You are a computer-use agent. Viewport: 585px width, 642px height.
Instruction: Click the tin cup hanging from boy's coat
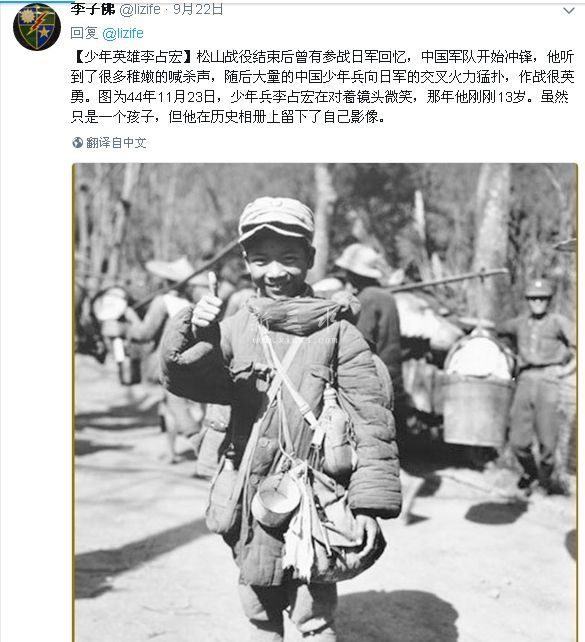coord(276,500)
